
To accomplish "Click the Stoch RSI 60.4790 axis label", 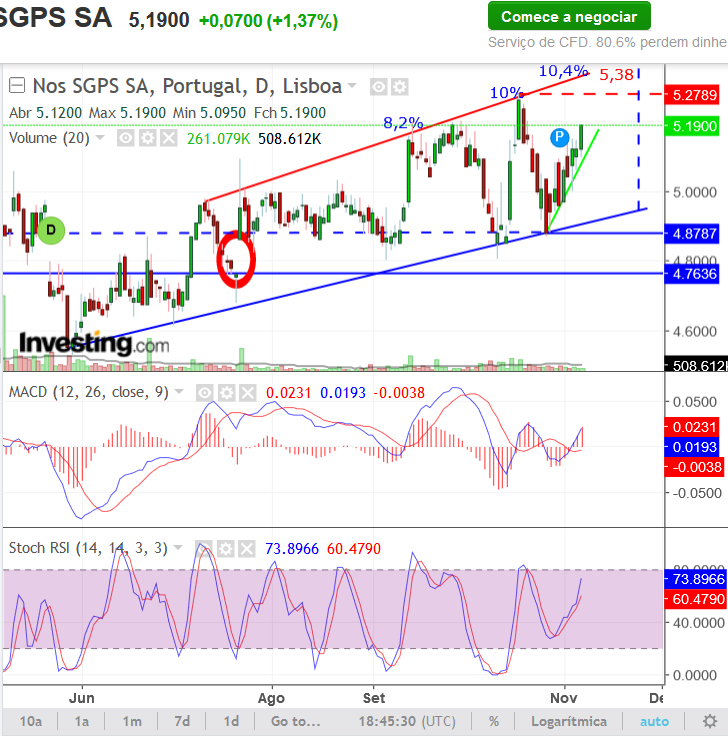I will (697, 599).
